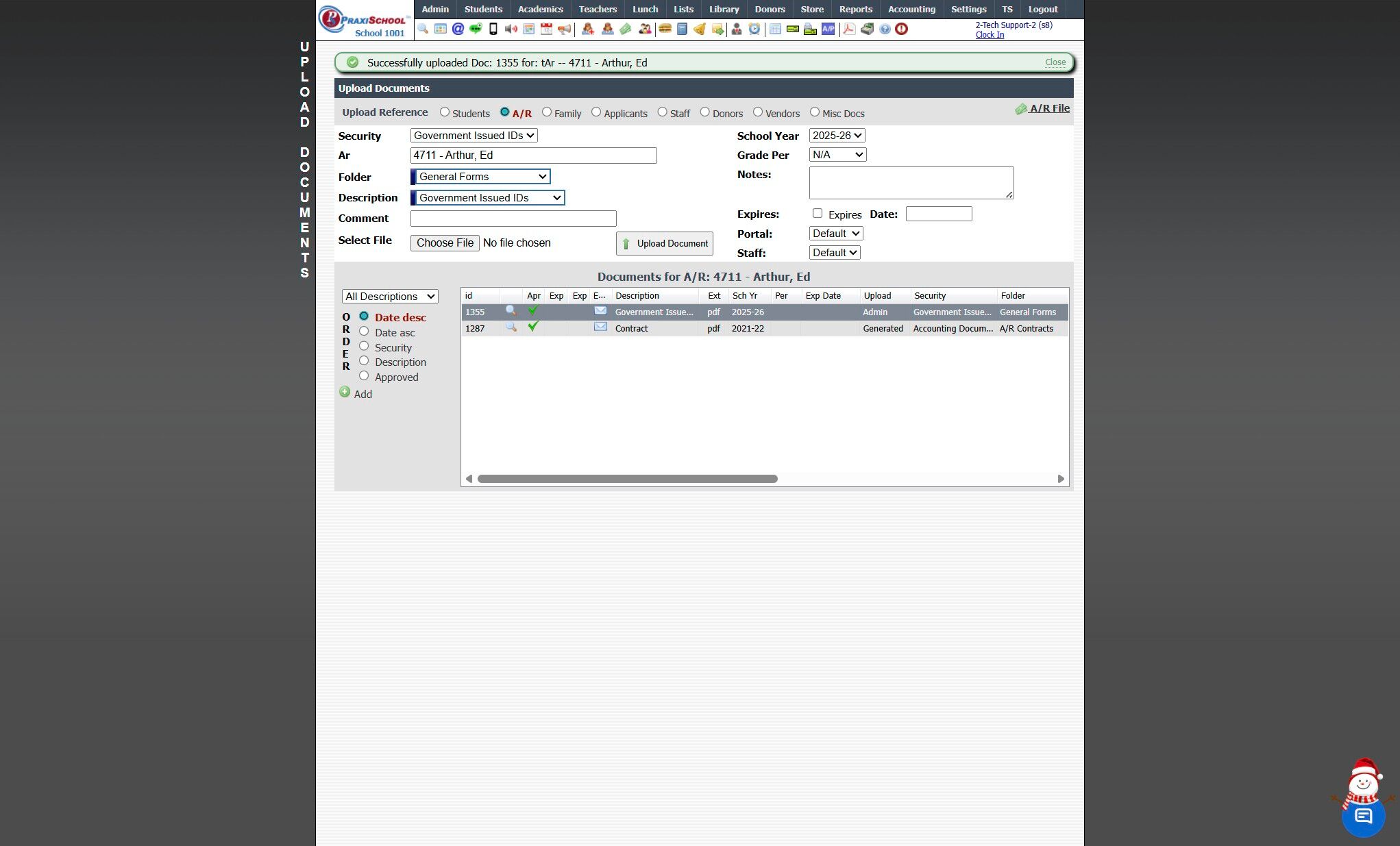Viewport: 1400px width, 846px height.
Task: Select the Students upload reference radio
Action: click(445, 112)
